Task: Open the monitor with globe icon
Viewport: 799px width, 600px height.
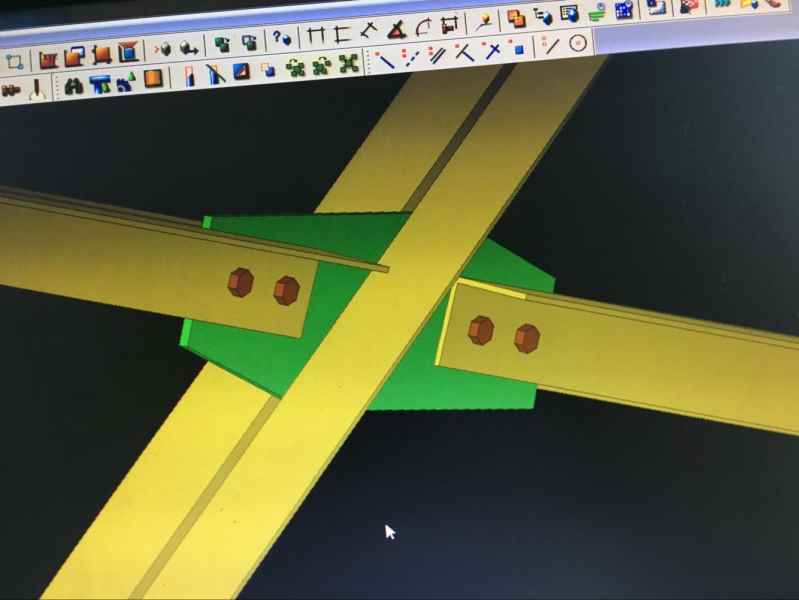Action: [569, 14]
